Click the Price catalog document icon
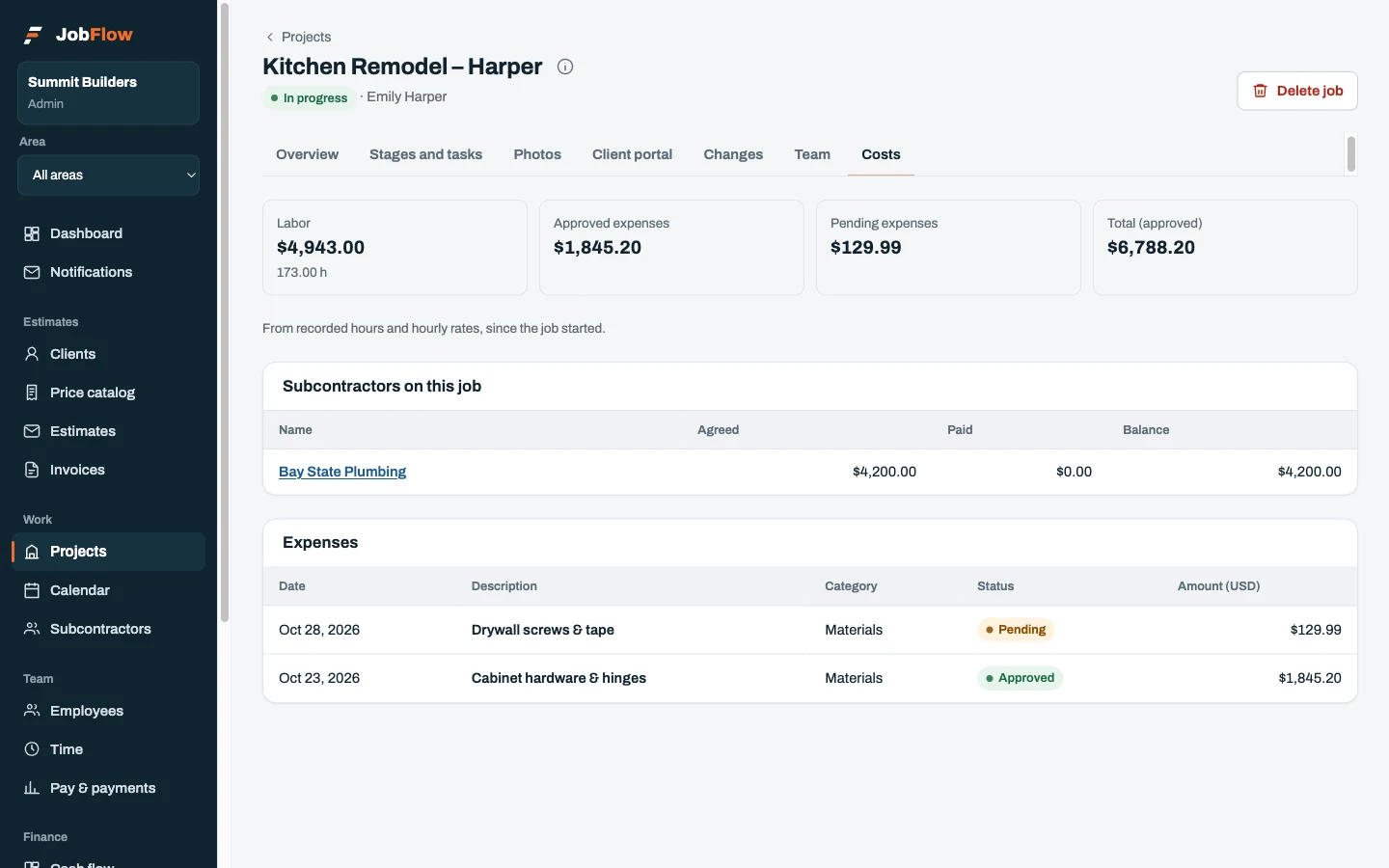The height and width of the screenshot is (868, 1389). point(32,393)
